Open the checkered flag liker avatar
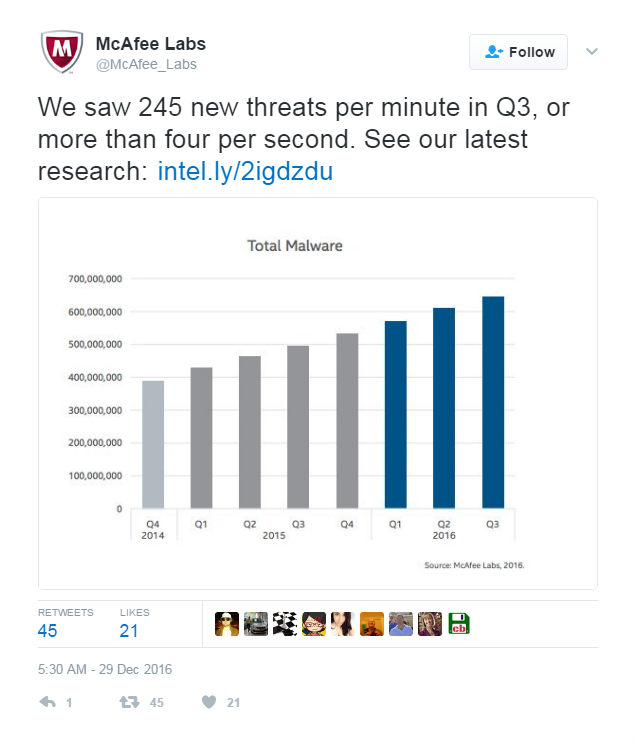 click(x=285, y=624)
